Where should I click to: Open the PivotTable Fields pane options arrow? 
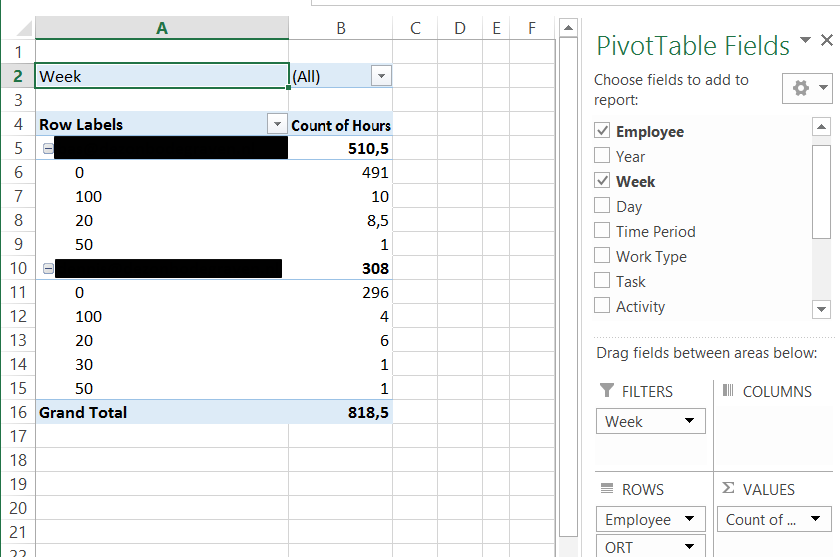click(x=805, y=40)
